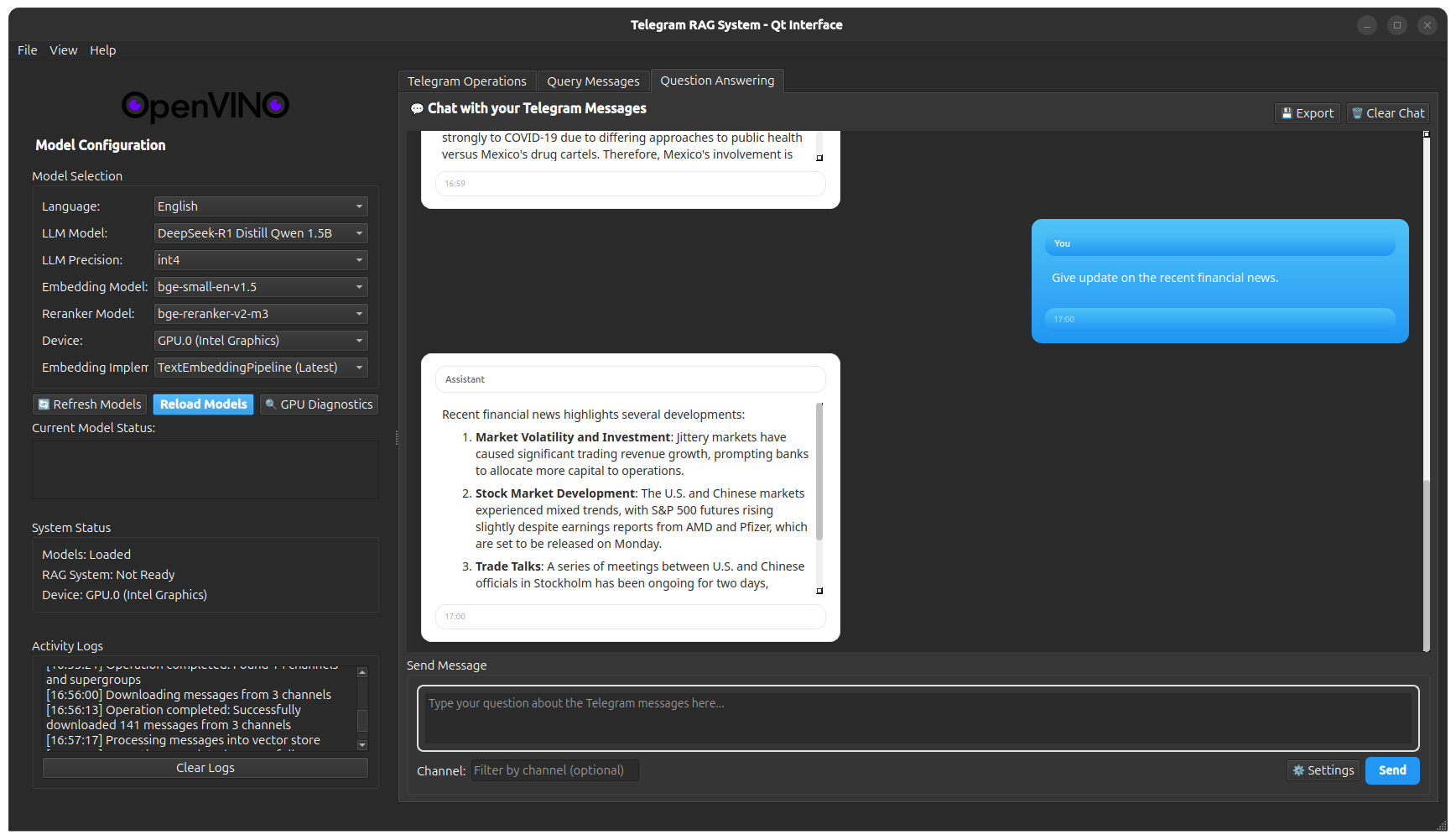Viewport: 1456px width, 840px height.
Task: Focus the message input text box
Action: 918,718
